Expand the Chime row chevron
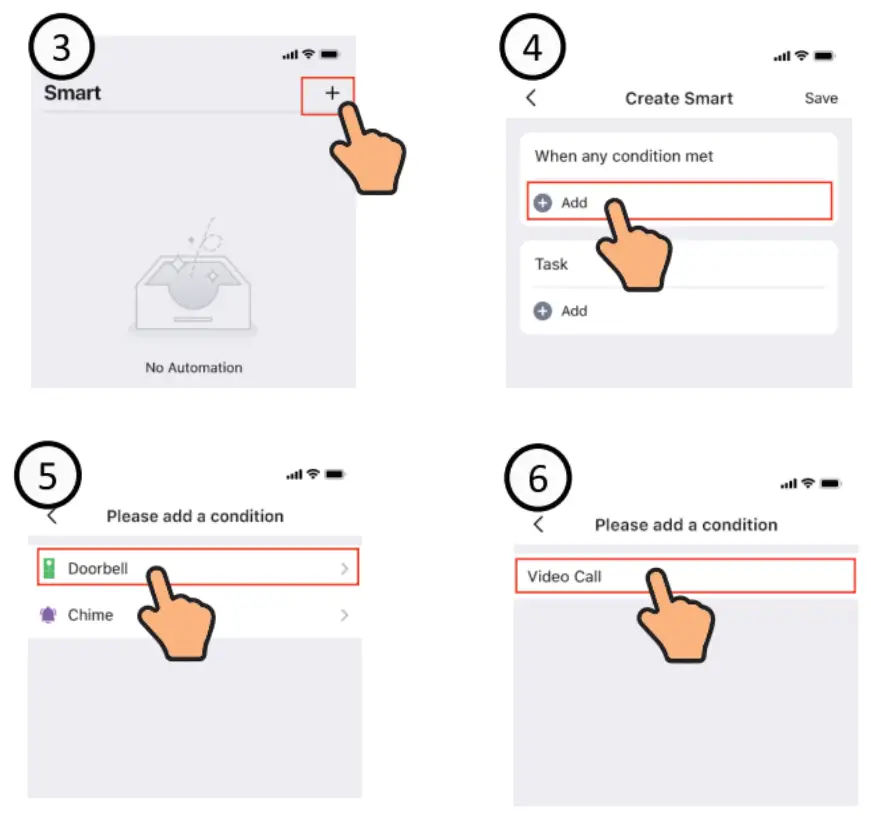 344,615
